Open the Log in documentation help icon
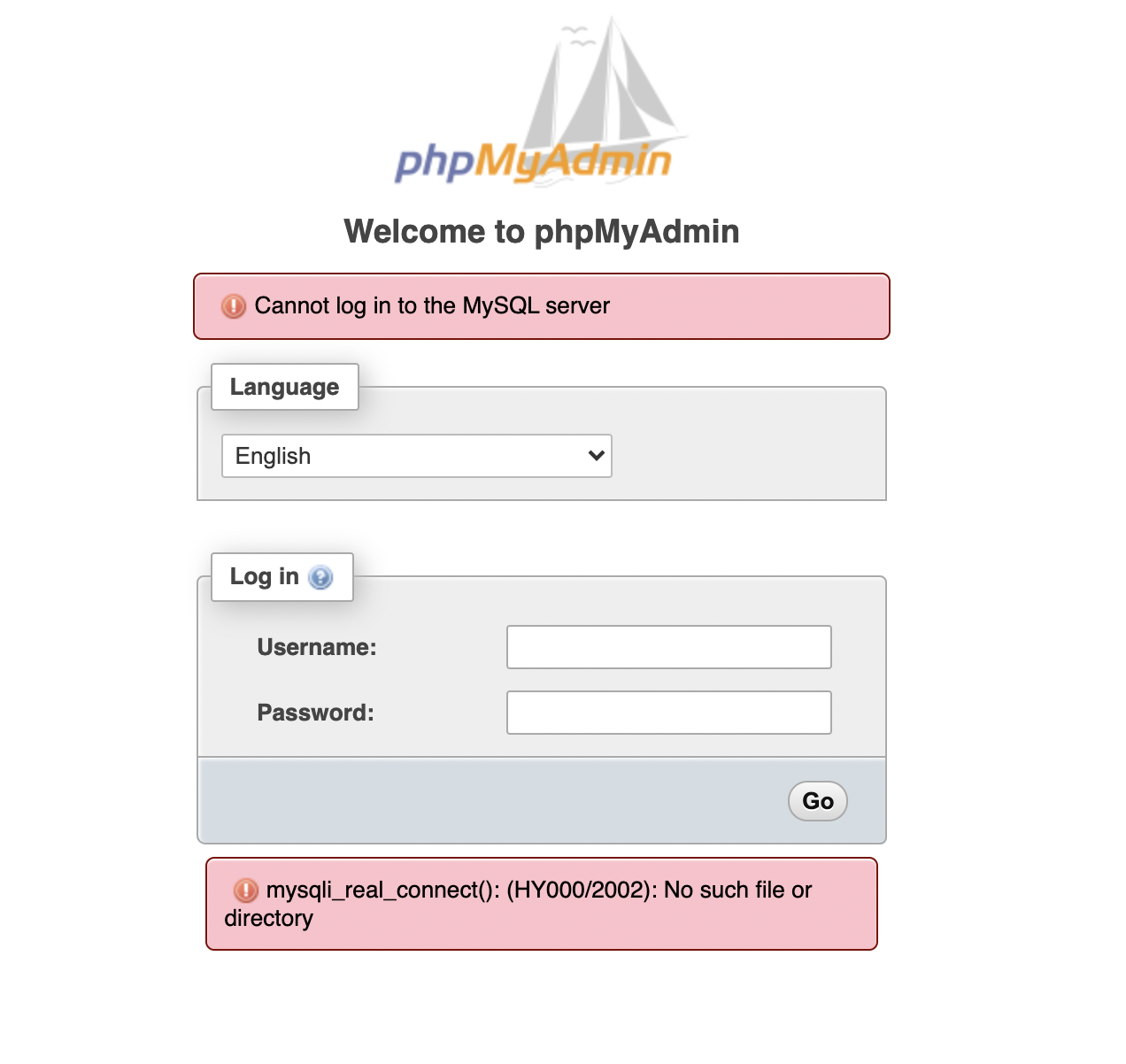This screenshot has height=1064, width=1126. coord(320,578)
